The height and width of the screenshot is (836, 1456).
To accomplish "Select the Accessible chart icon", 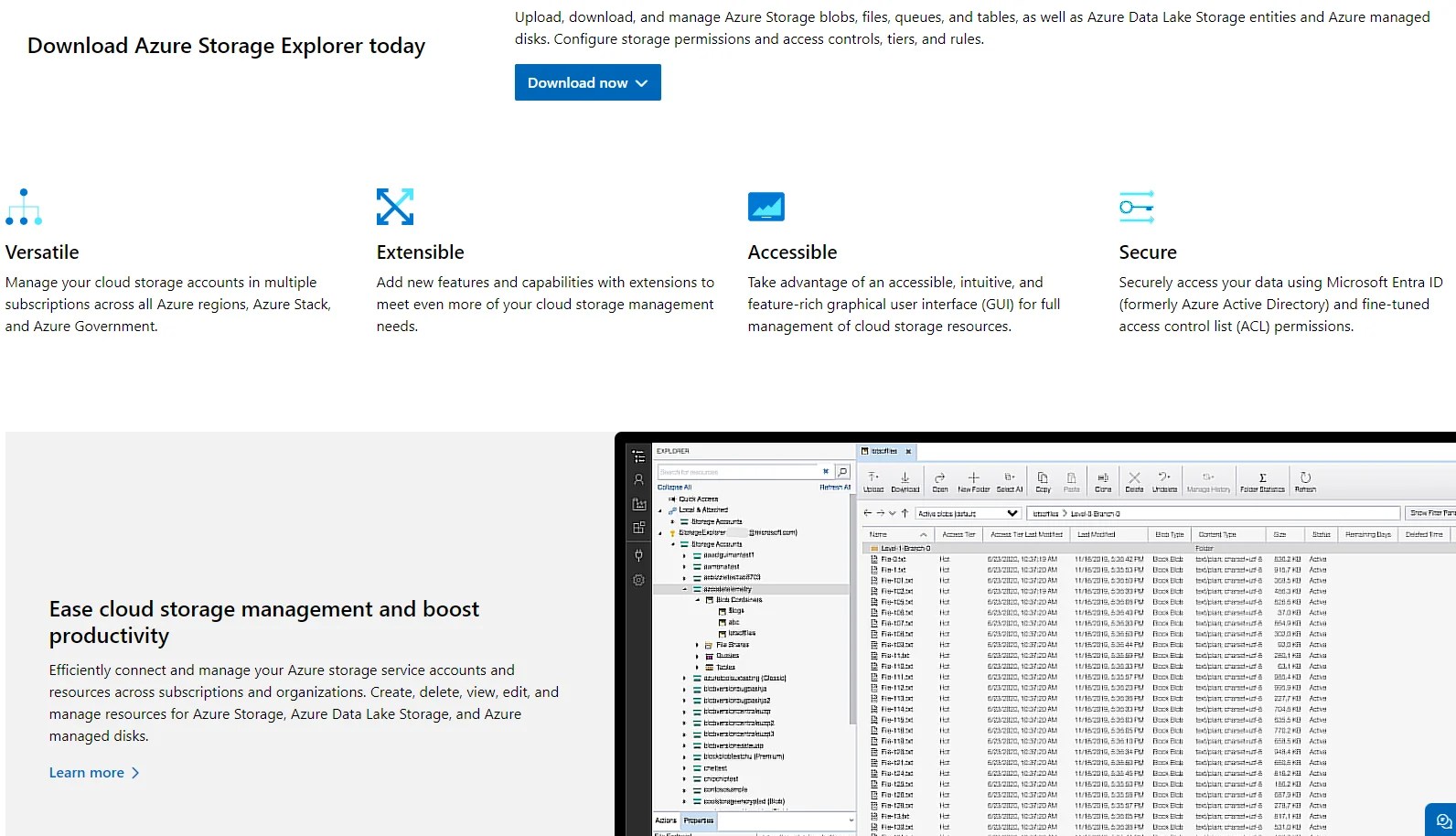I will pos(766,207).
